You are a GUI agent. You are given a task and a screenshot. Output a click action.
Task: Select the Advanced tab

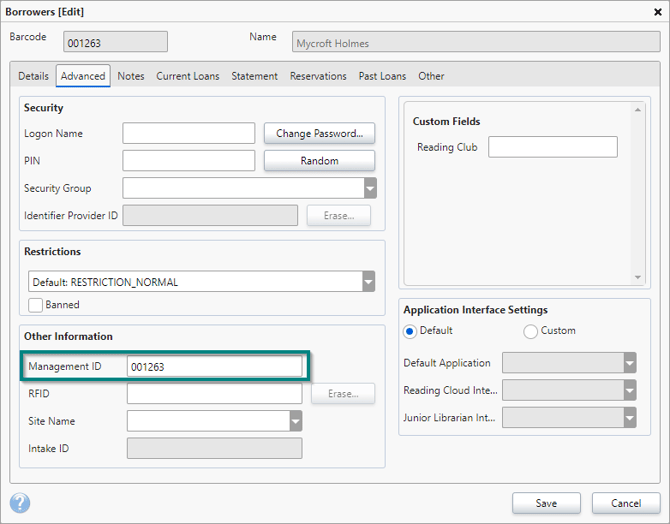pyautogui.click(x=83, y=76)
